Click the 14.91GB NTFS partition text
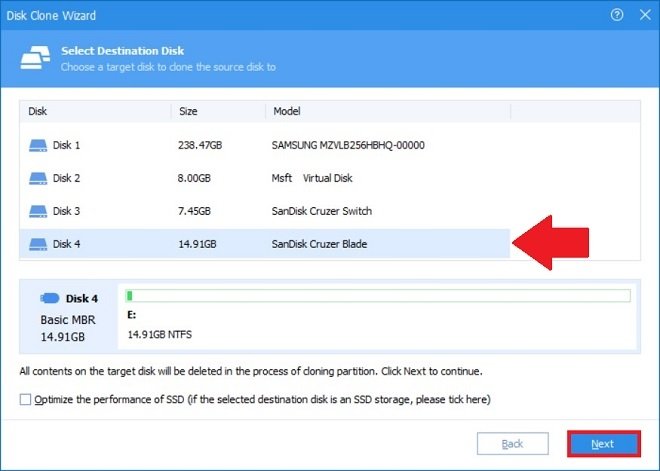Viewport: 660px width, 471px height. [x=160, y=335]
